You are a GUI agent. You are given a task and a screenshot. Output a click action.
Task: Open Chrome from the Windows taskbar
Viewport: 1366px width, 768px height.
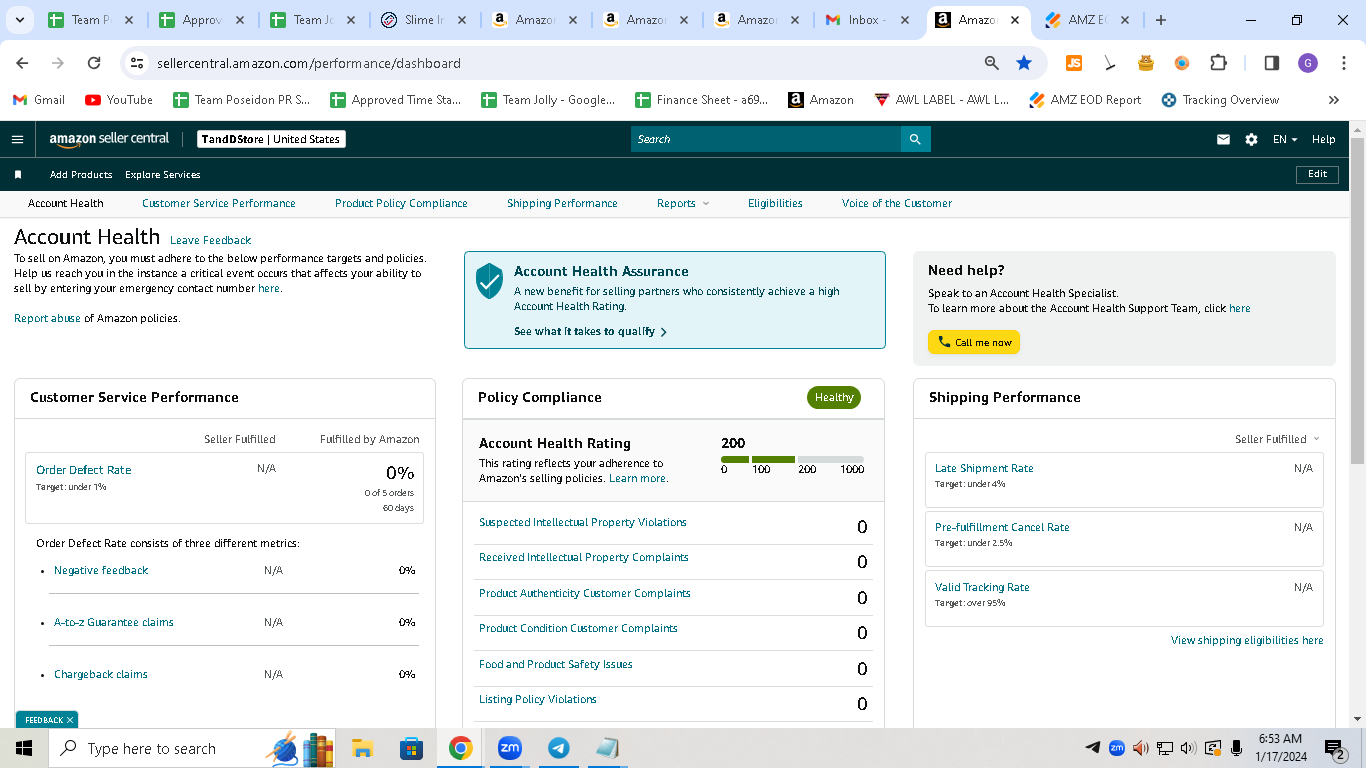coord(460,748)
